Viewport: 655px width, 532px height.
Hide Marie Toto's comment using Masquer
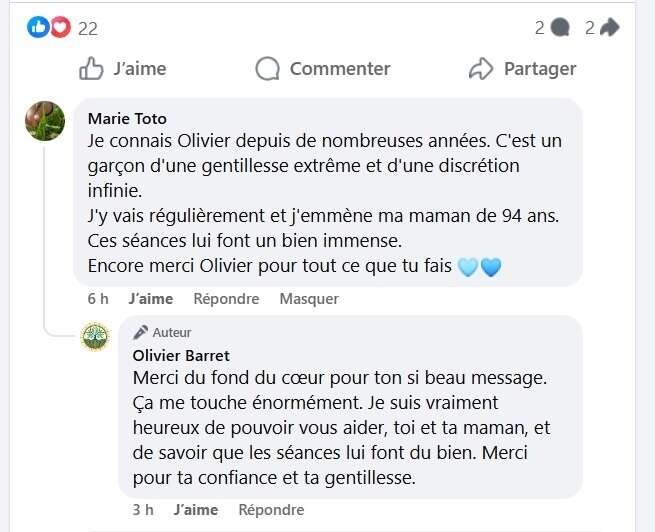(x=309, y=299)
